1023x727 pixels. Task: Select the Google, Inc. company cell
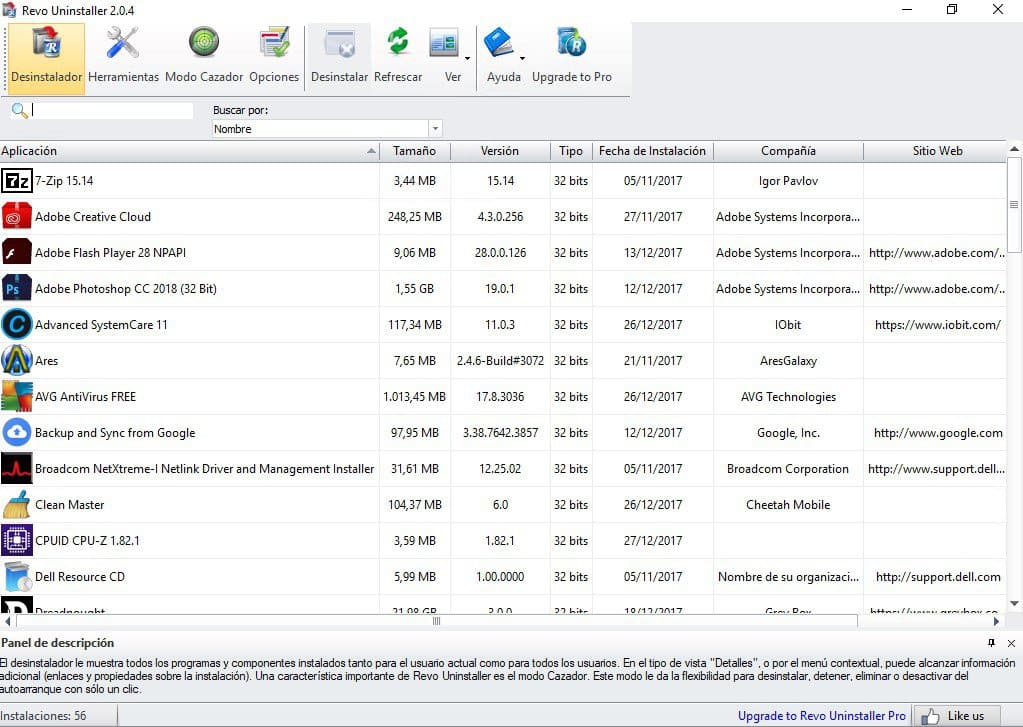click(788, 433)
